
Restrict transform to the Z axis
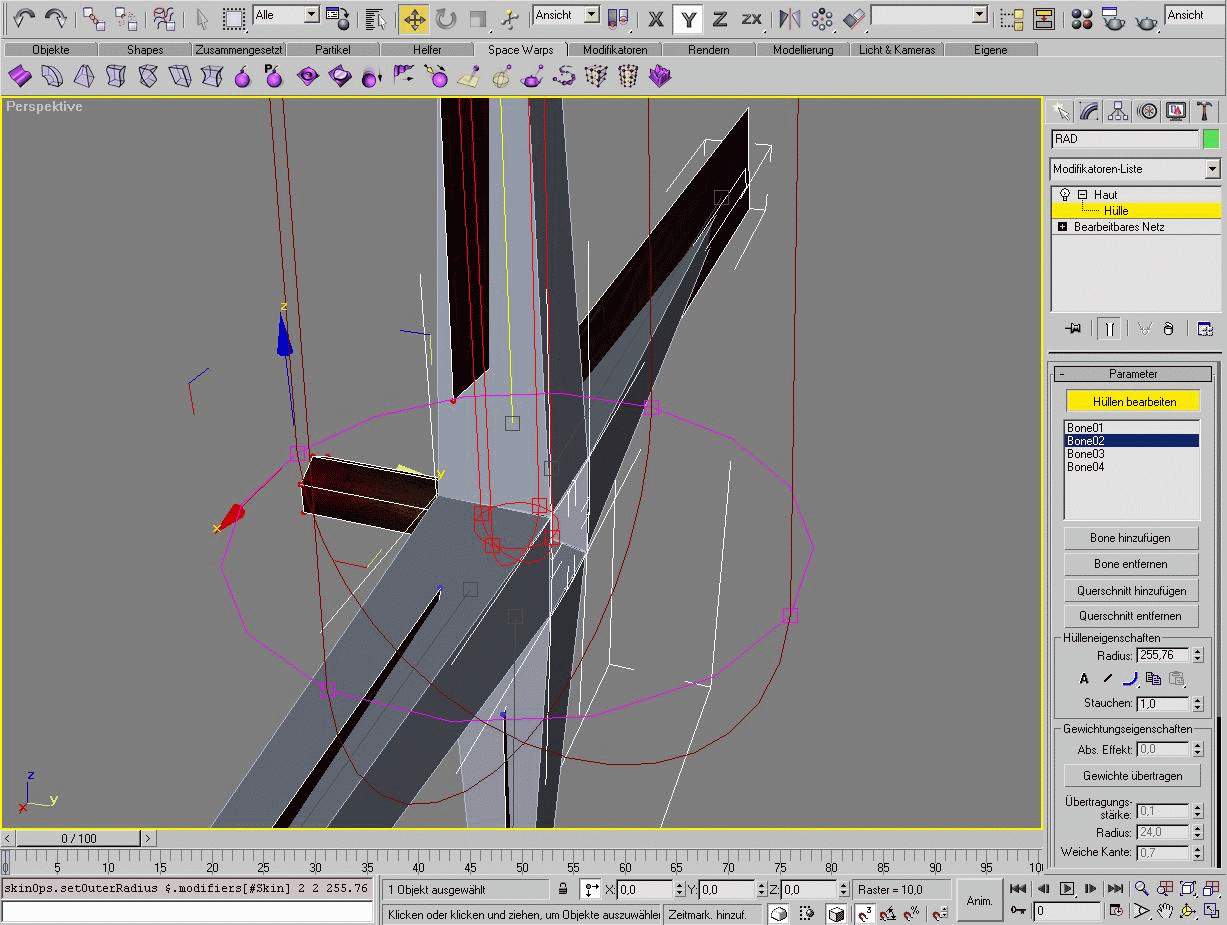pos(719,18)
